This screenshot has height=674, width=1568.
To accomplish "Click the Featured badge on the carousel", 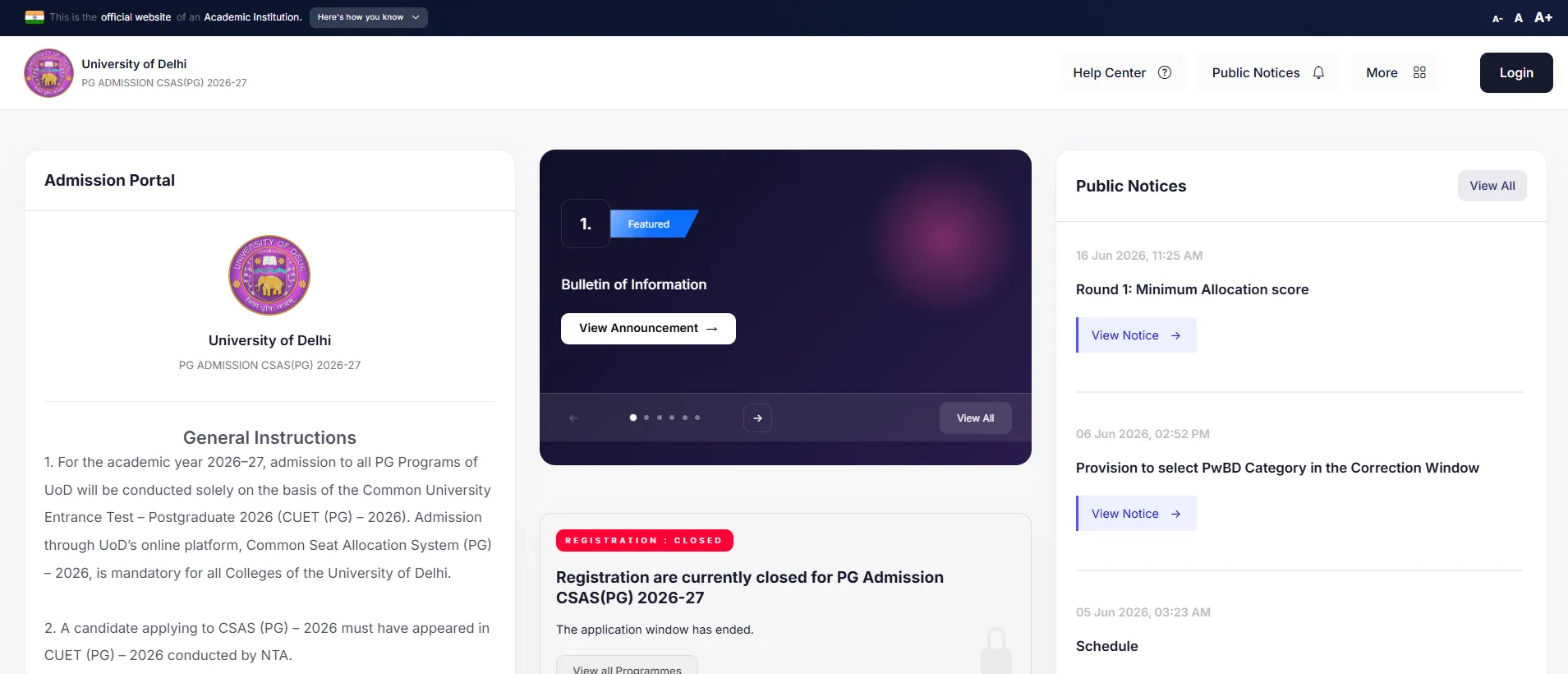I will pos(653,224).
